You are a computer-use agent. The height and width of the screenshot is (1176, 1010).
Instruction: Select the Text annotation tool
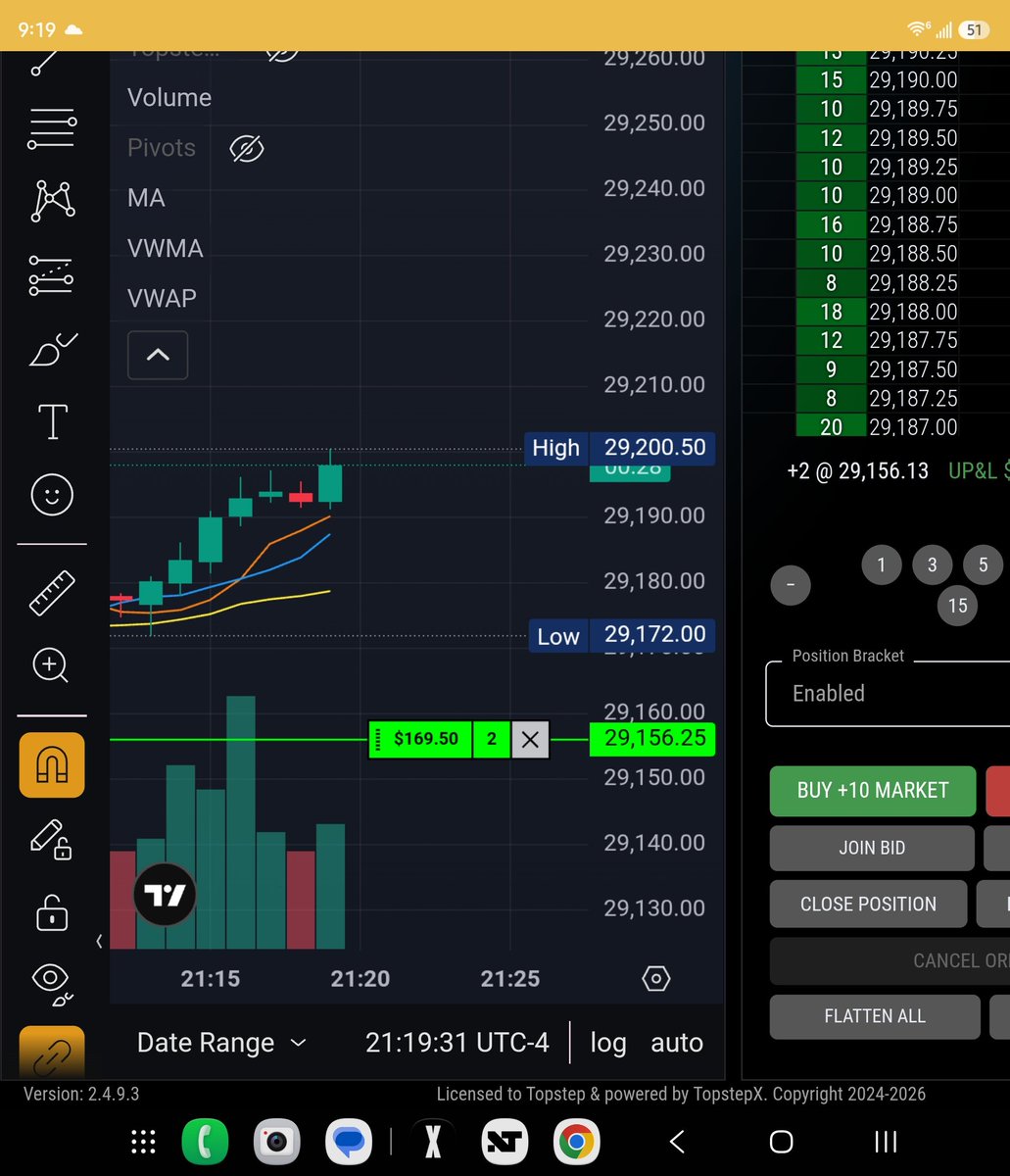(52, 422)
